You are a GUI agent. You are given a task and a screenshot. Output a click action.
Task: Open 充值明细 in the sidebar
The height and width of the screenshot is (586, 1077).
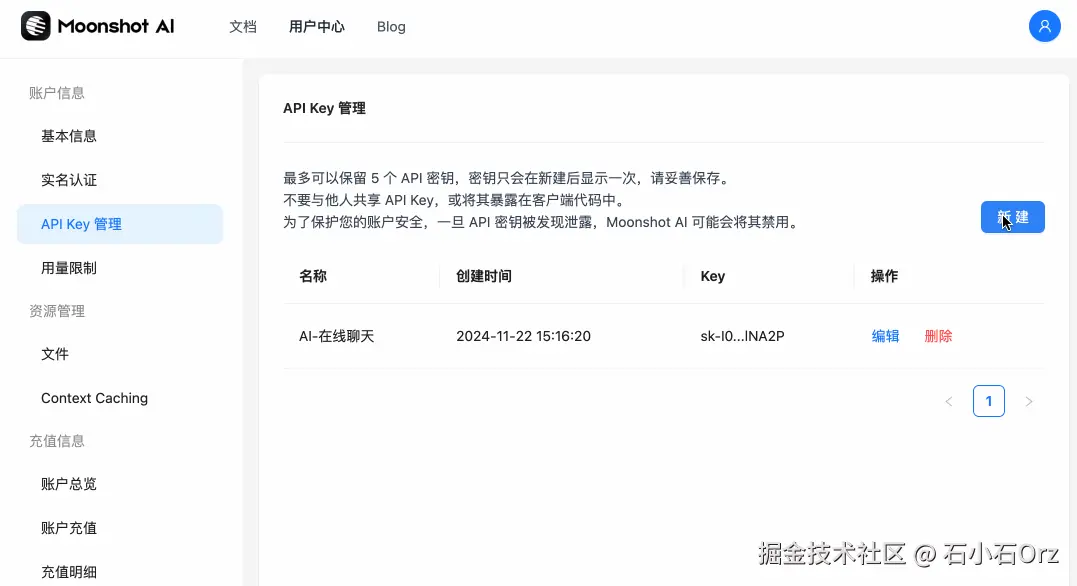tap(120, 572)
